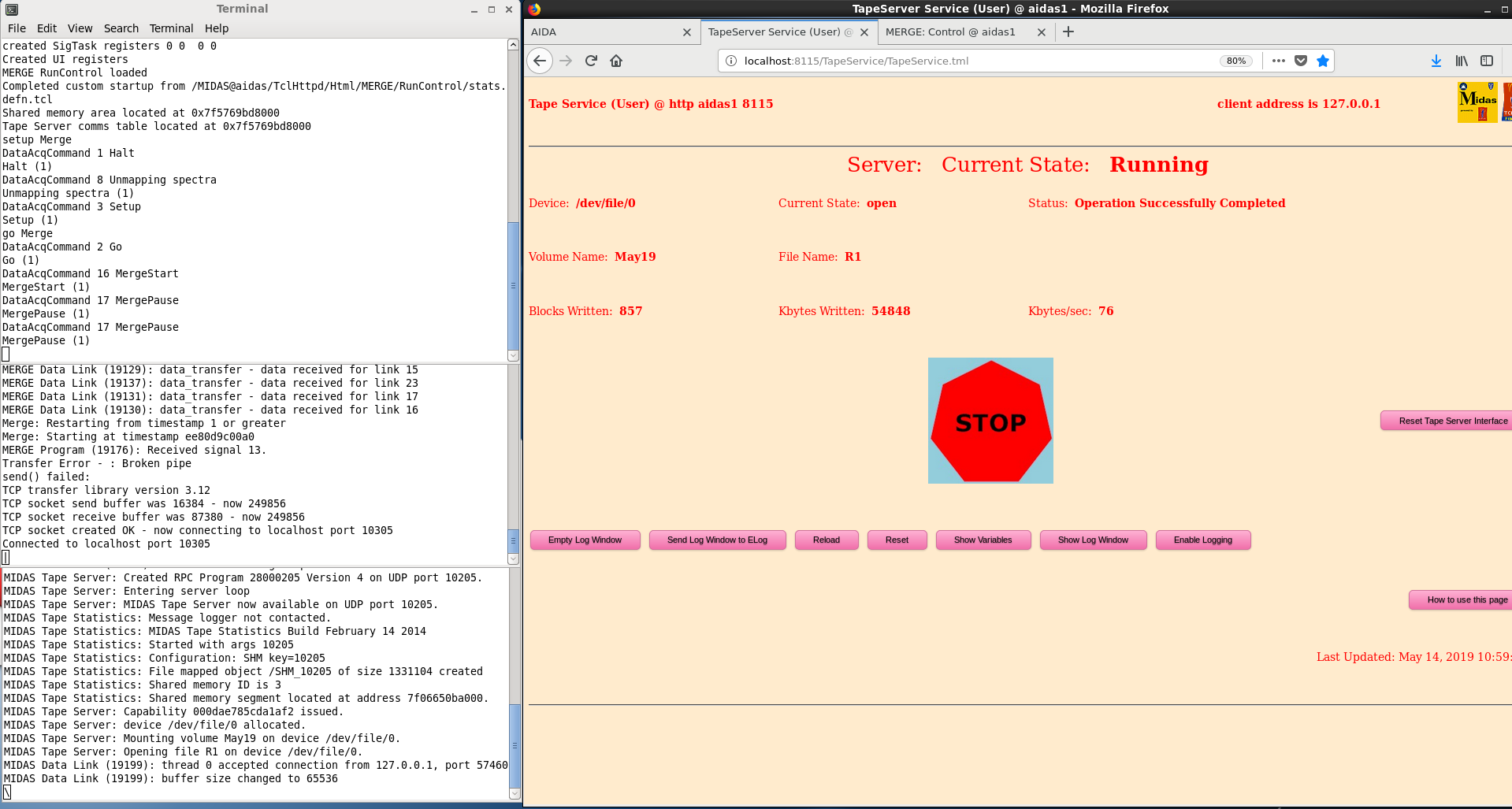1512x809 pixels.
Task: Open the Terminal menu in menu bar
Action: (171, 28)
